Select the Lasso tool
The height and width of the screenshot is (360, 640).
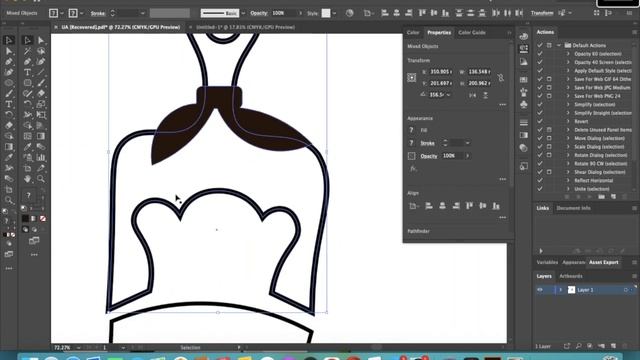(41, 51)
